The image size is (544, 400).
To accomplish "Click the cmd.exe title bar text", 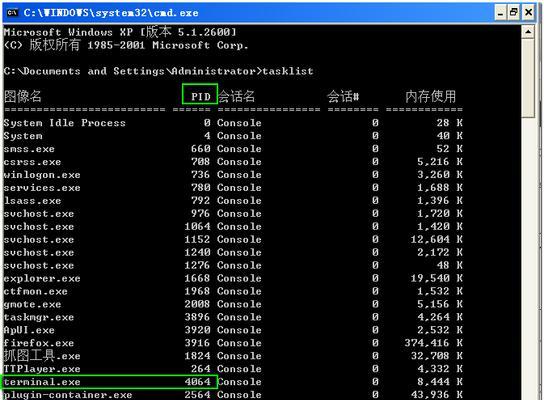I will point(111,13).
